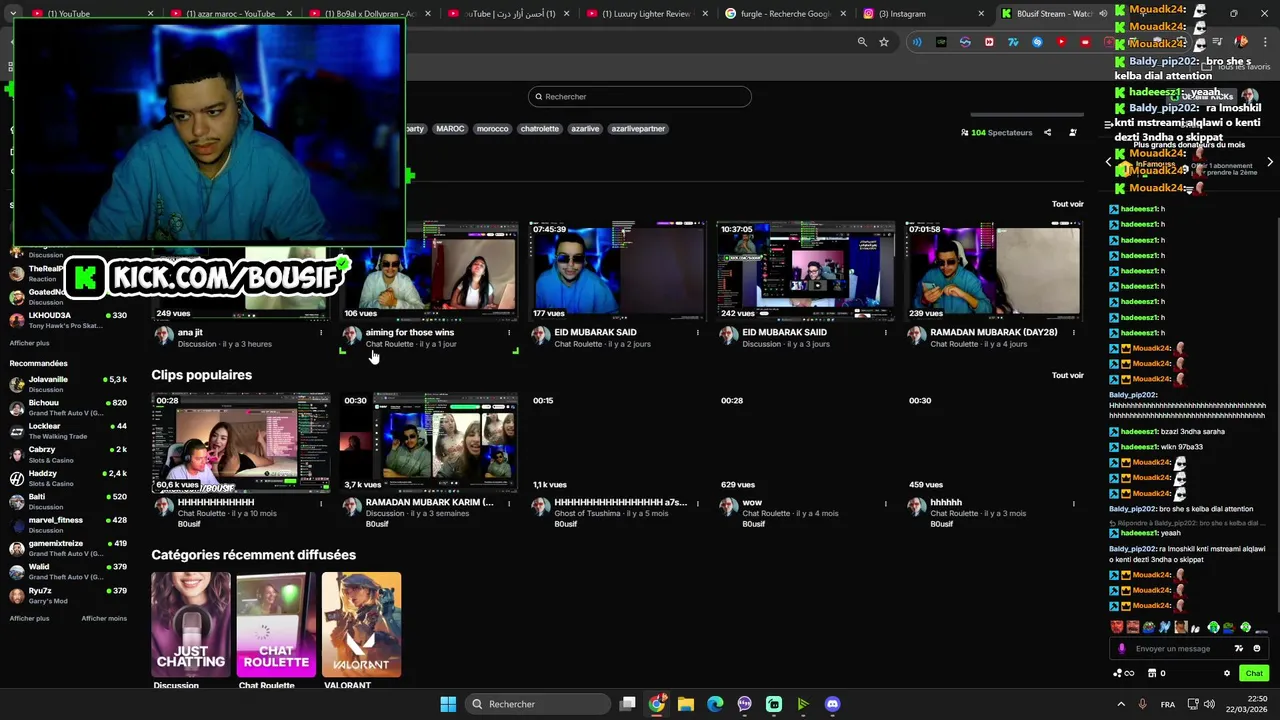Switch to the Bo9al x Dollypran tab
This screenshot has height=720, width=1280.
[368, 14]
